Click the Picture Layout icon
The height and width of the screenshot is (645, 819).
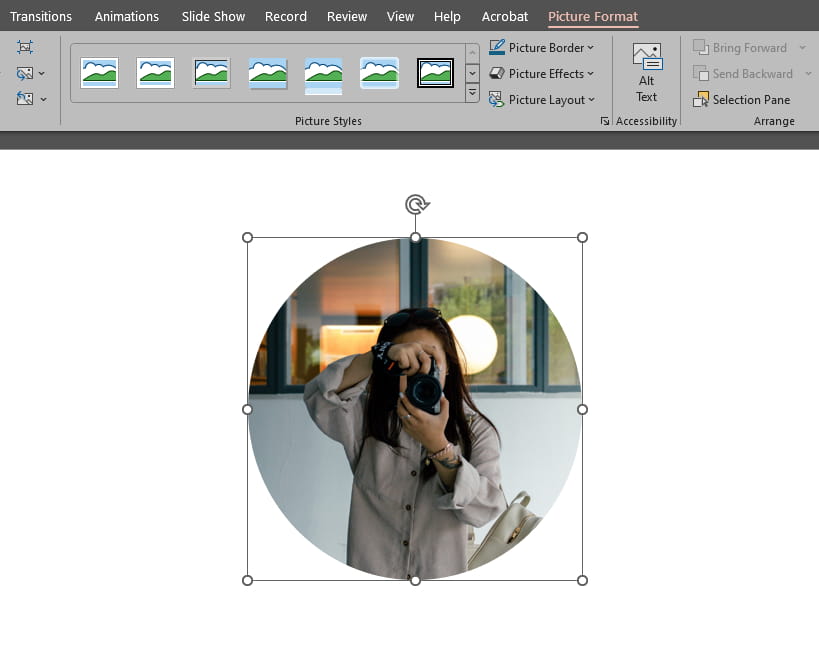tap(496, 99)
